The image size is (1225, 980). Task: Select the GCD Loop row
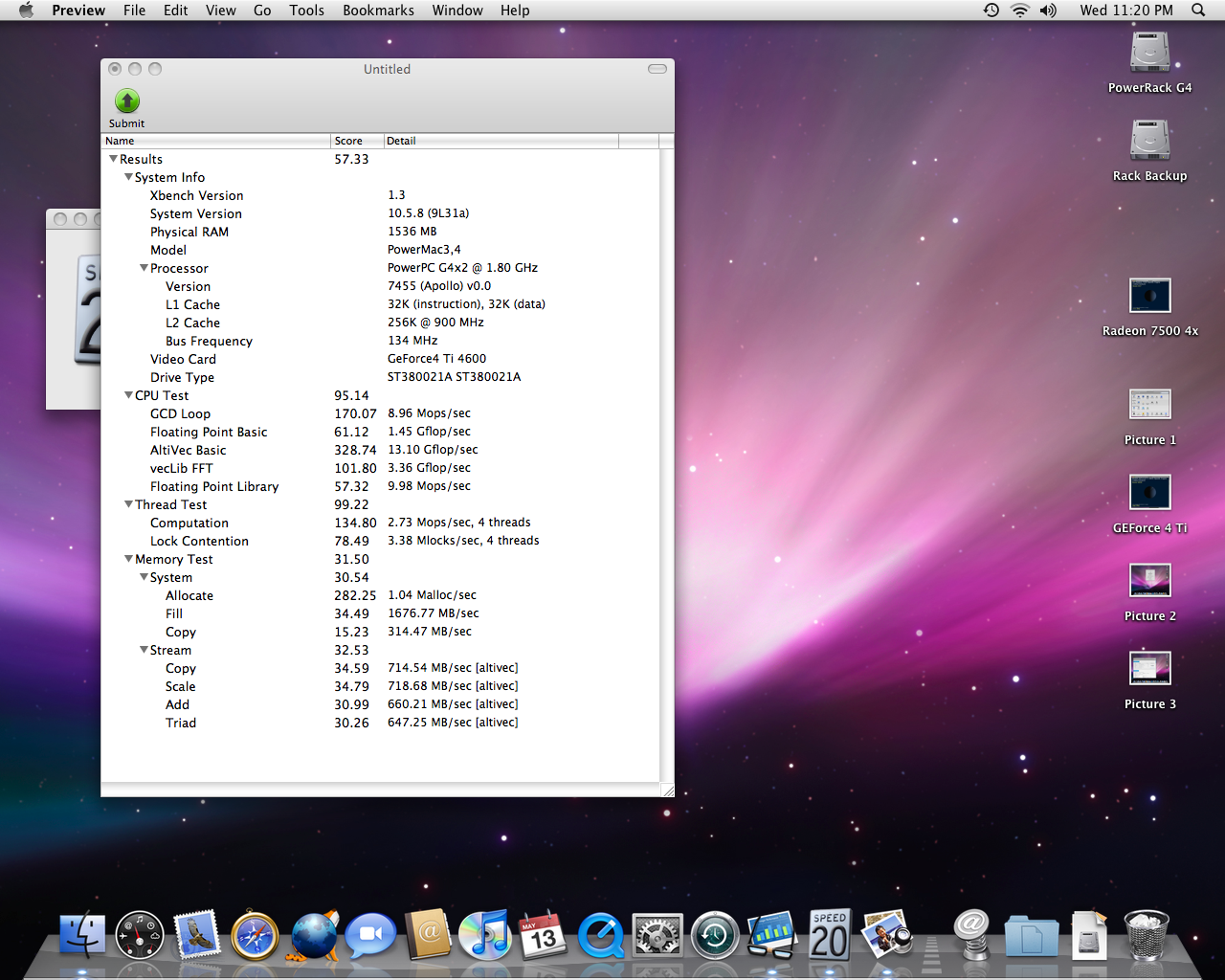[x=380, y=413]
